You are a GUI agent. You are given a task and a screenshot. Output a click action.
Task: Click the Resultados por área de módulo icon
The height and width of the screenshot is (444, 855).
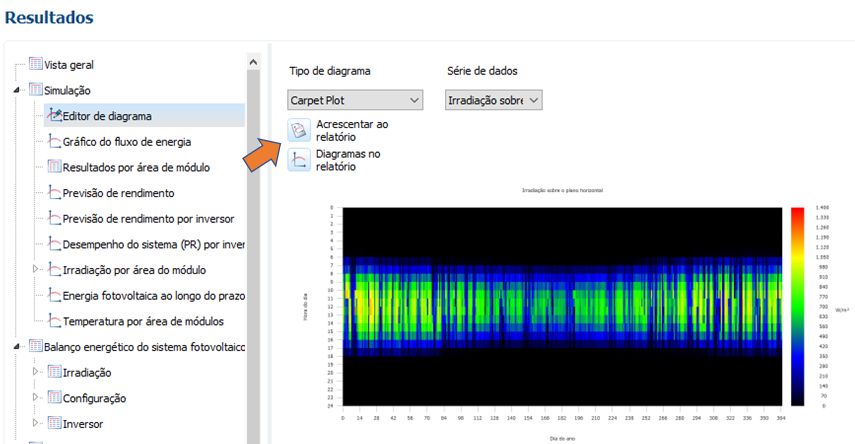pyautogui.click(x=54, y=167)
